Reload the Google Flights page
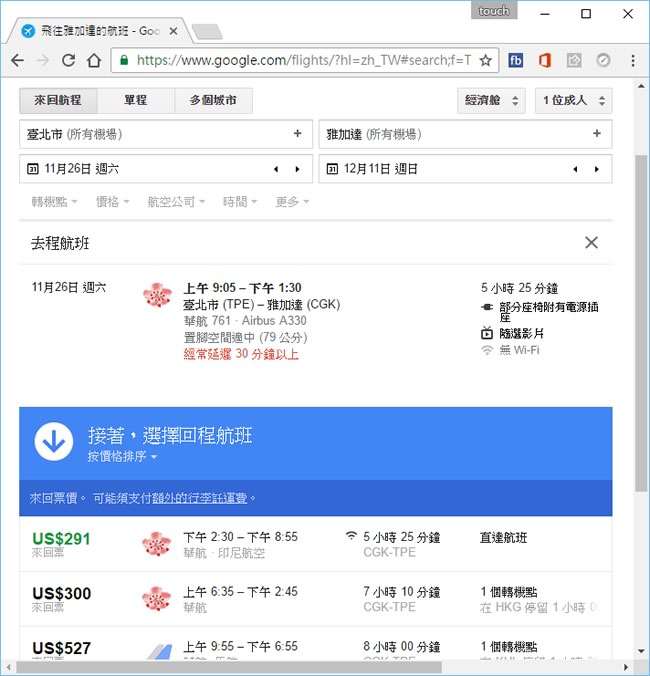Screen dimensions: 650x676 pos(69,60)
